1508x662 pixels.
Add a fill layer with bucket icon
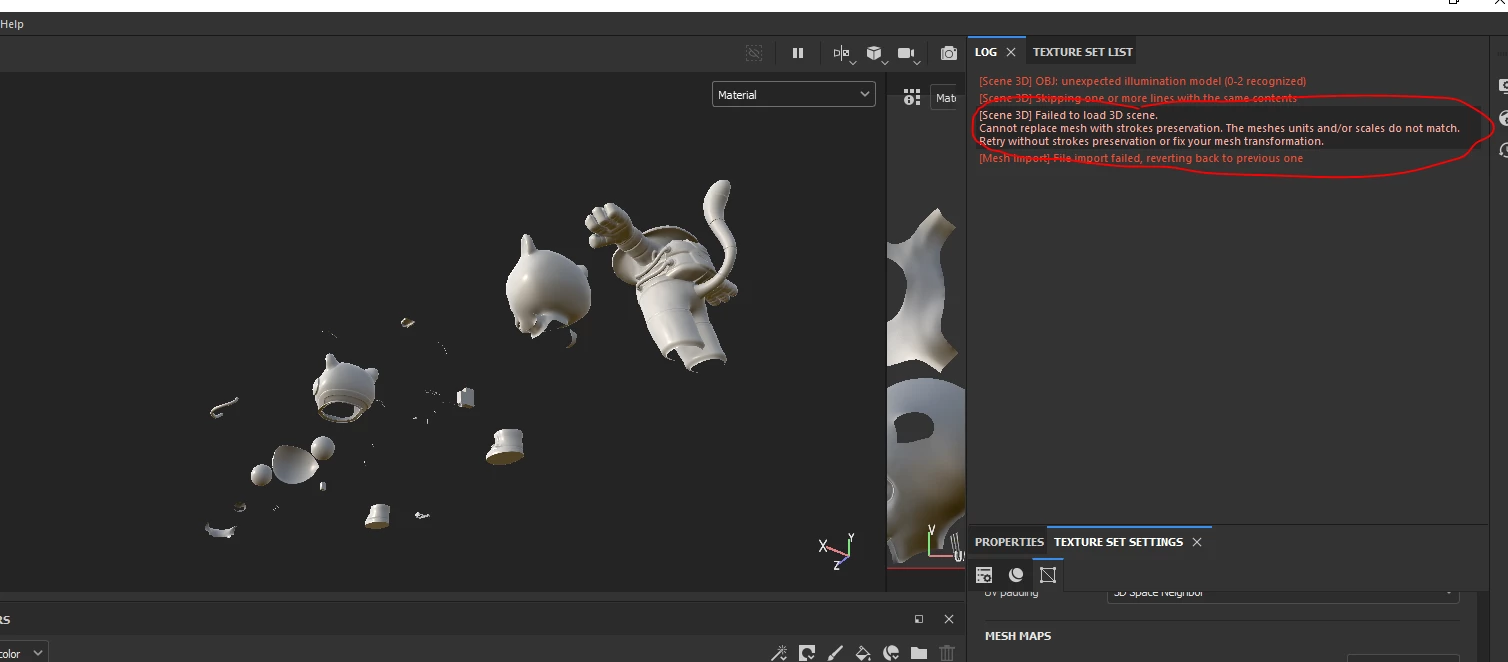pos(863,653)
